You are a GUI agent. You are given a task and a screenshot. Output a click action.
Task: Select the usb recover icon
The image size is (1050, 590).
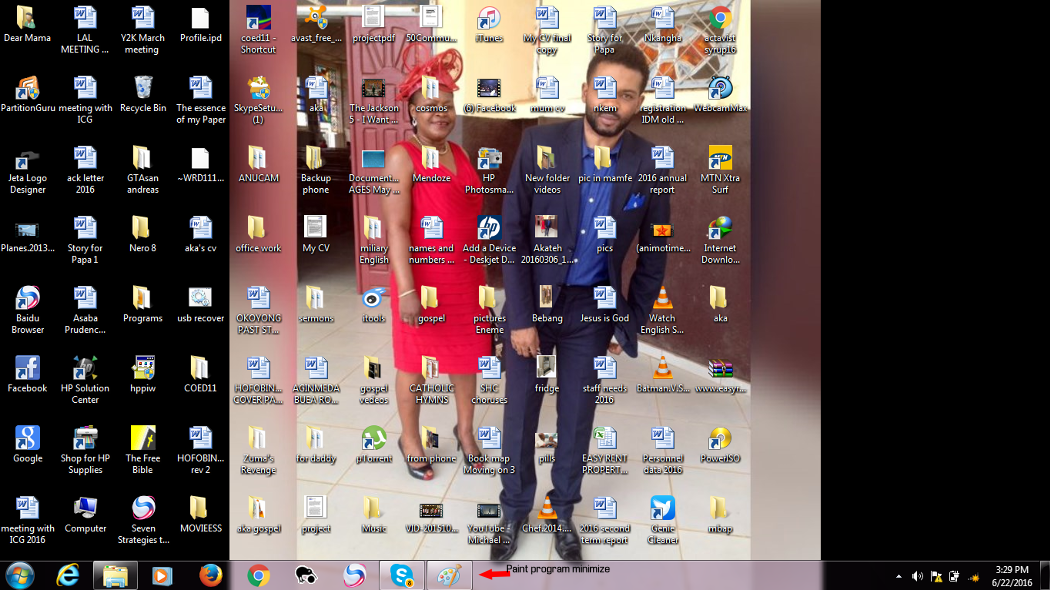200,305
